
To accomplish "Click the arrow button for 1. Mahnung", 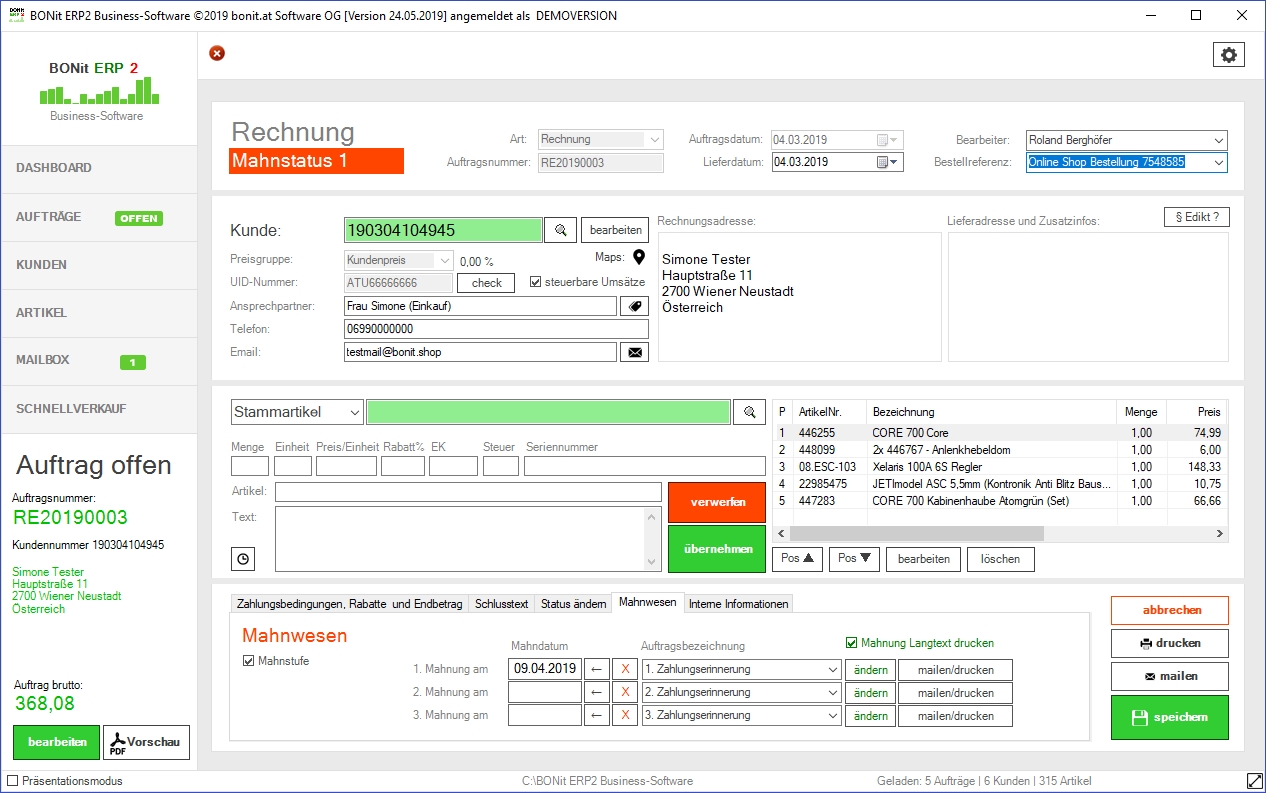I will 596,669.
